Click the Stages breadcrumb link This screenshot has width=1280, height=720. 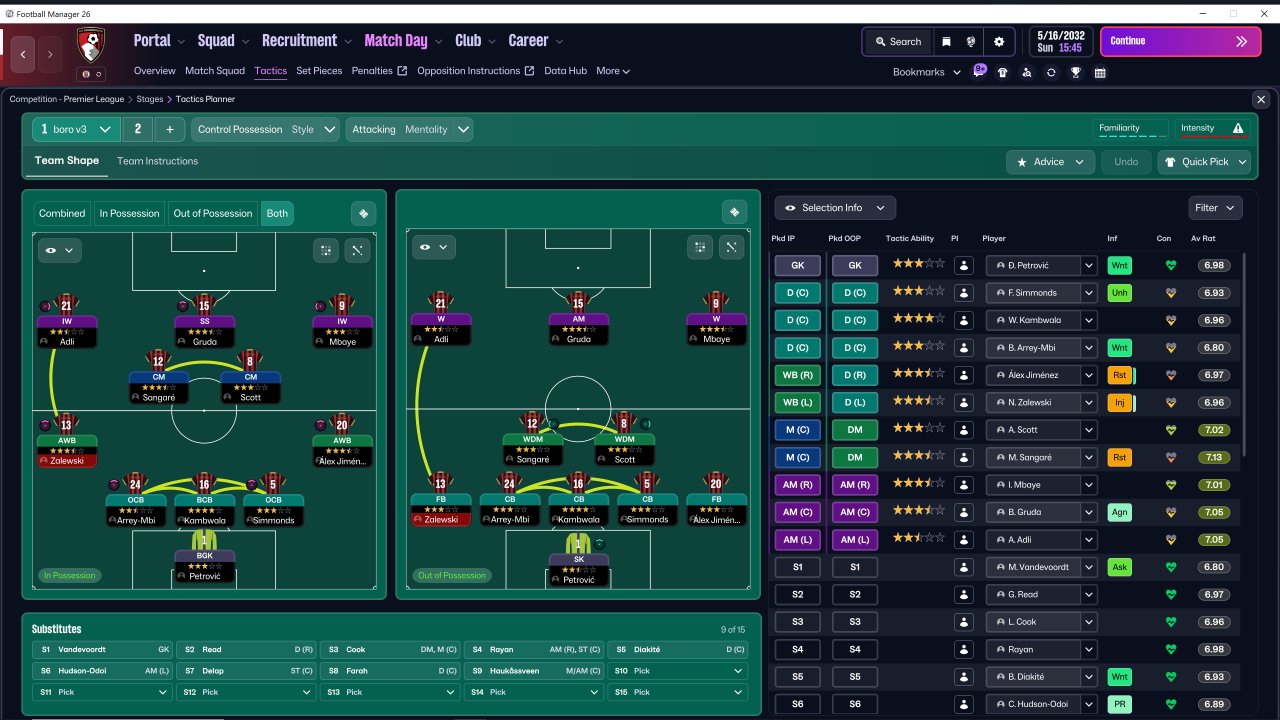pos(150,99)
